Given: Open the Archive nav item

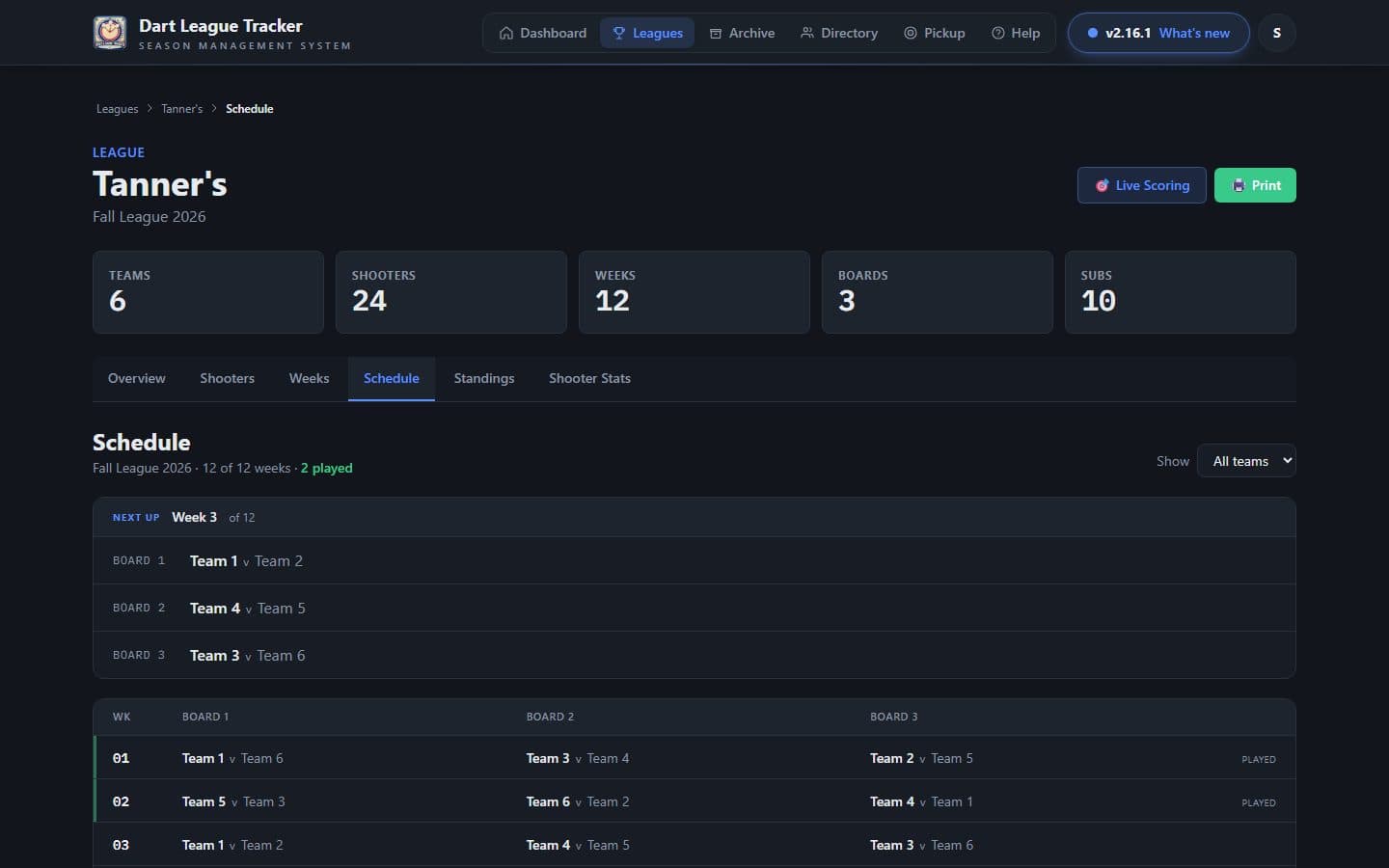Looking at the screenshot, I should (742, 33).
